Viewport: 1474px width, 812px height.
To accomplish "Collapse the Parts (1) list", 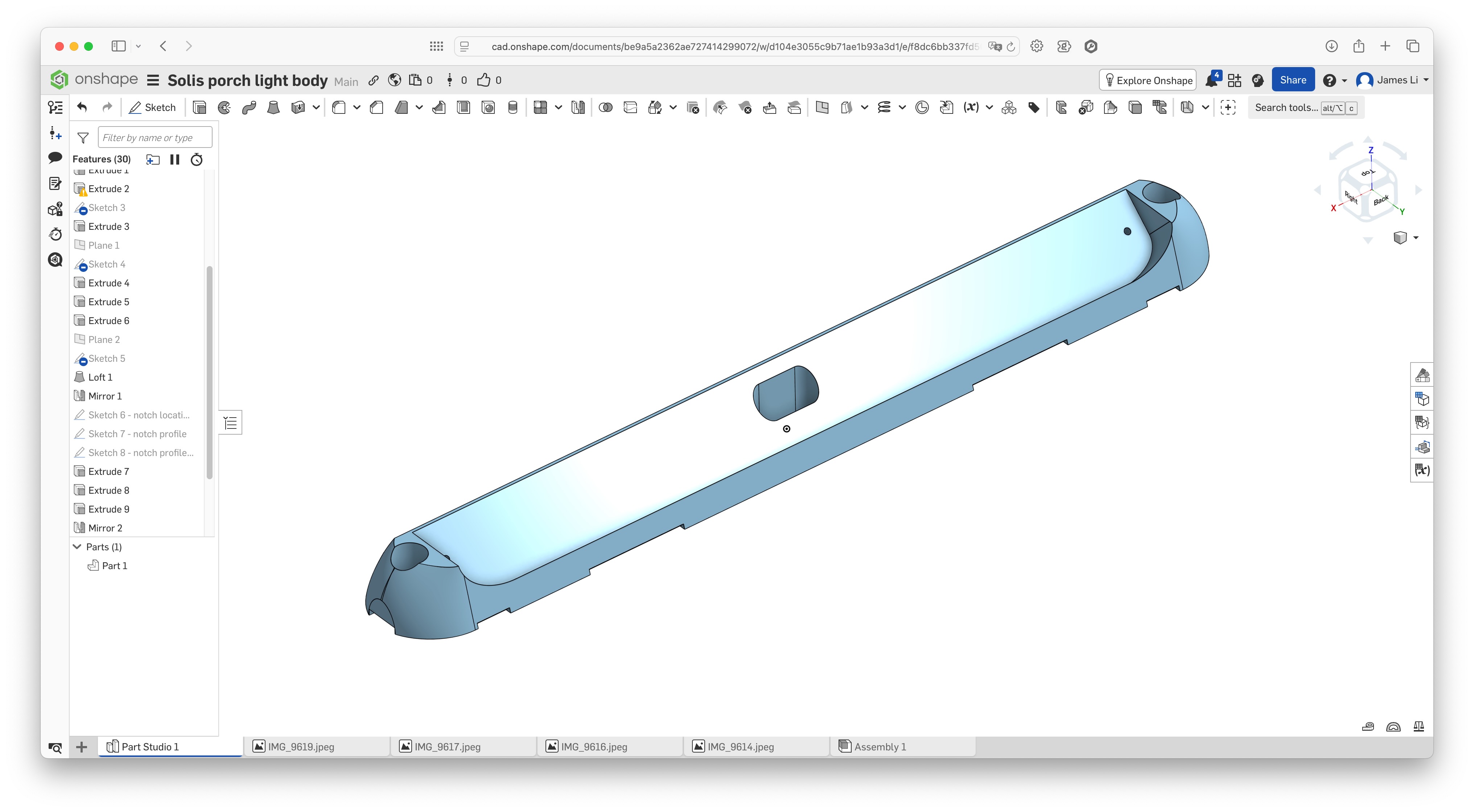I will [x=77, y=547].
